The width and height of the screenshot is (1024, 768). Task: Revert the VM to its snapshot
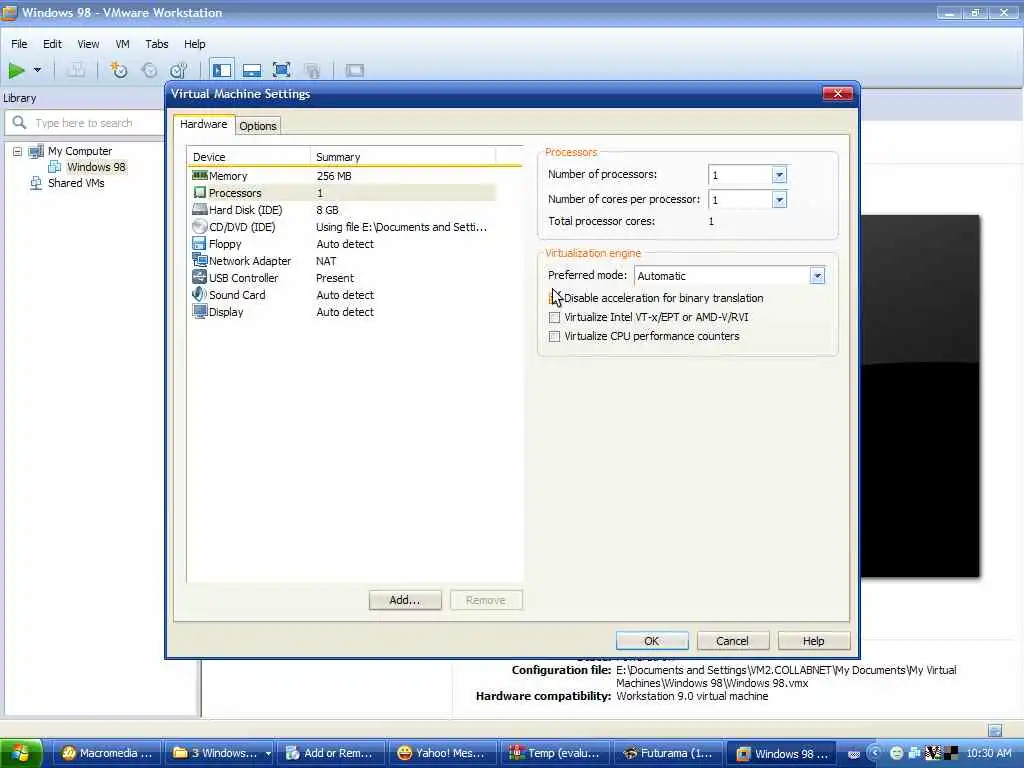coord(149,70)
